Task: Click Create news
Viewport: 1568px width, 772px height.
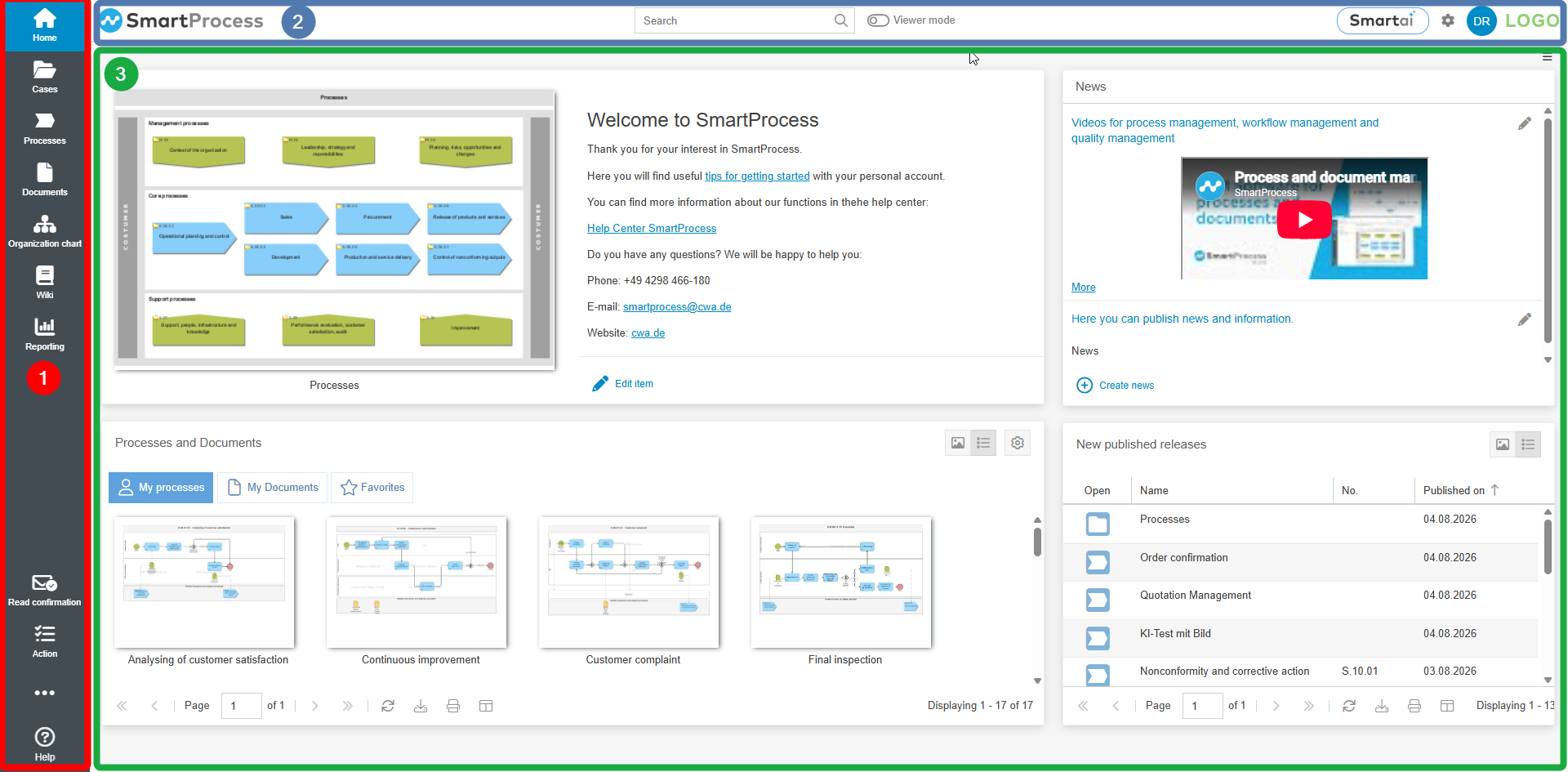Action: 1116,385
